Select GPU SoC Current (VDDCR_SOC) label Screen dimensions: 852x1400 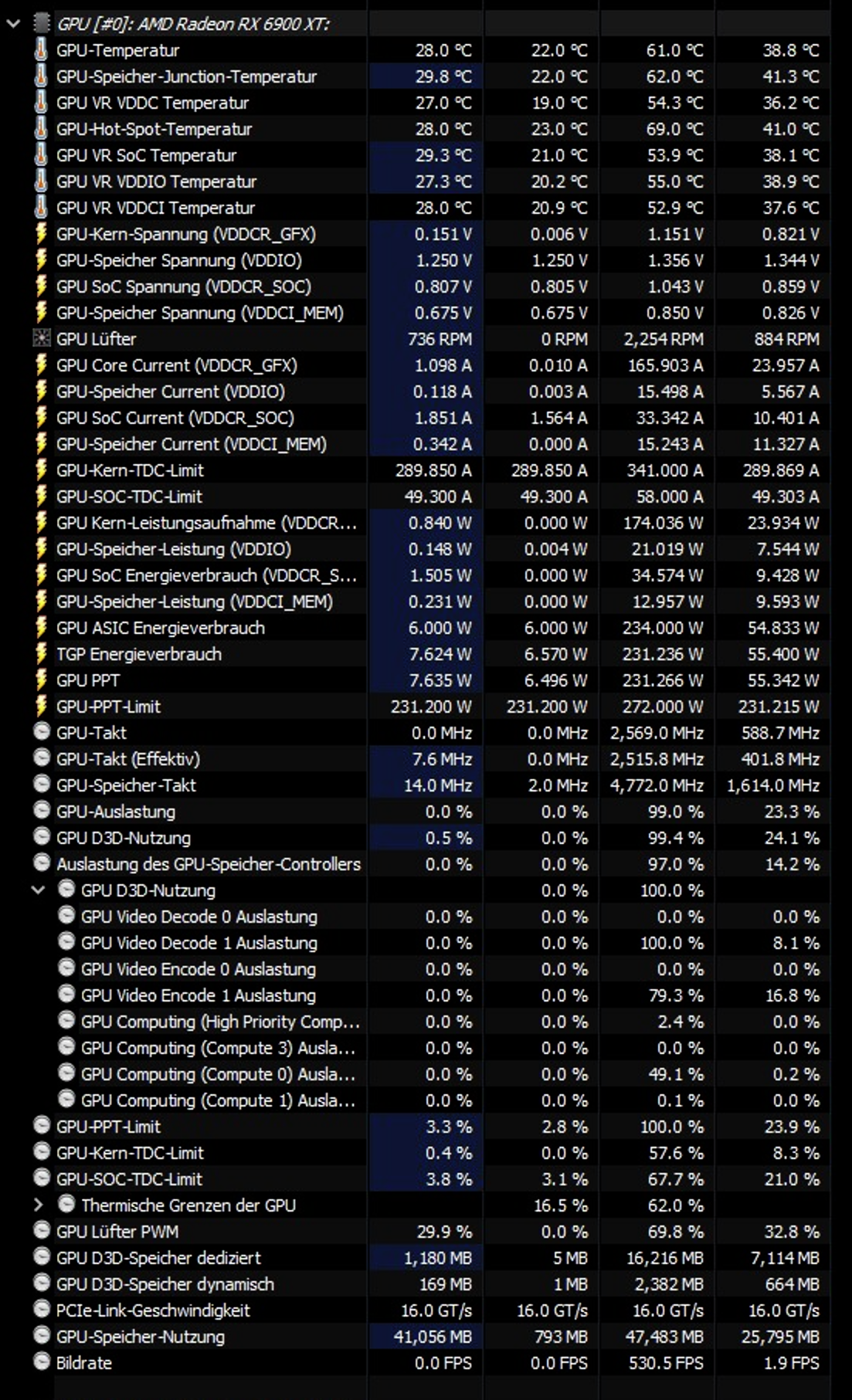point(175,418)
